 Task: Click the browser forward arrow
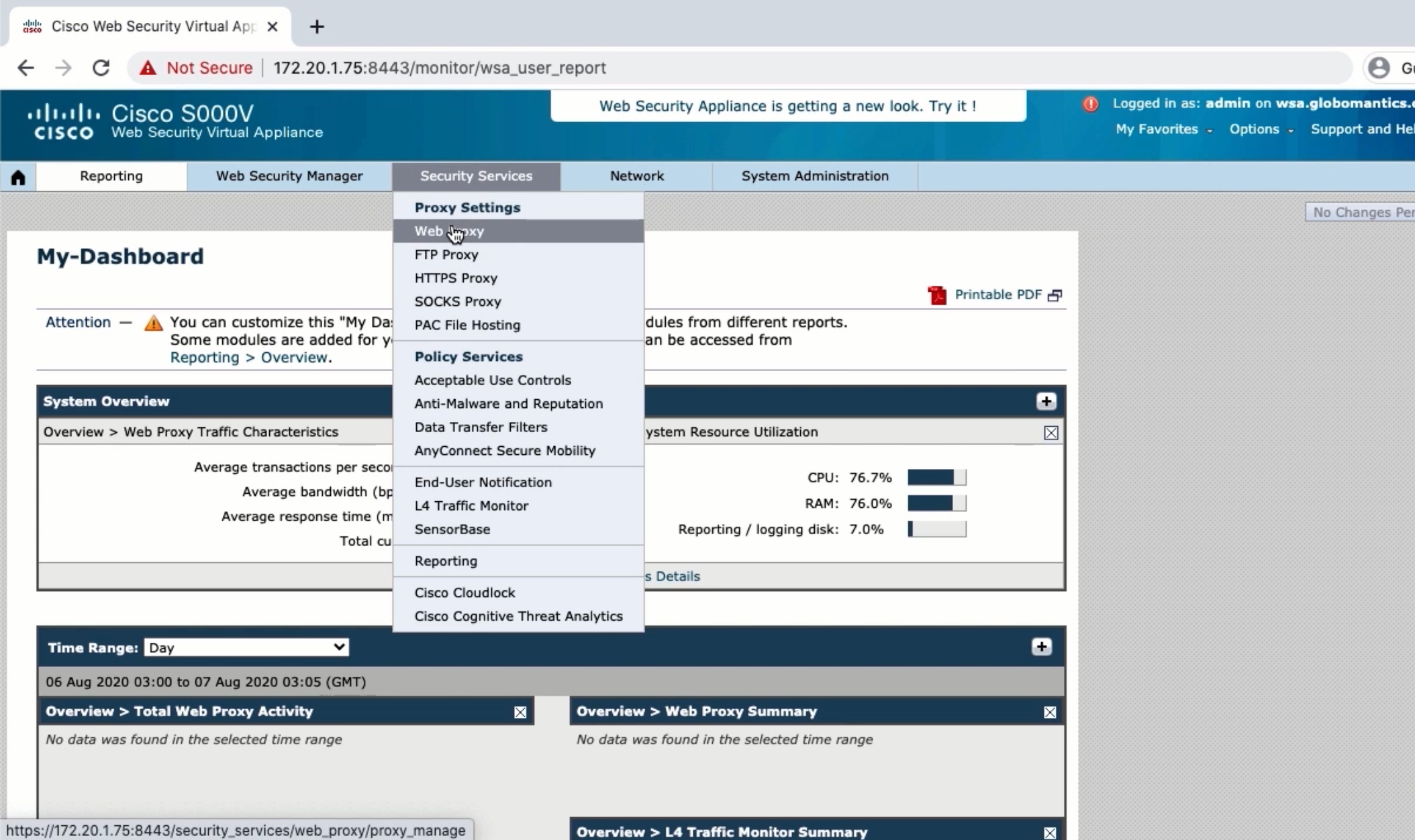[x=63, y=68]
